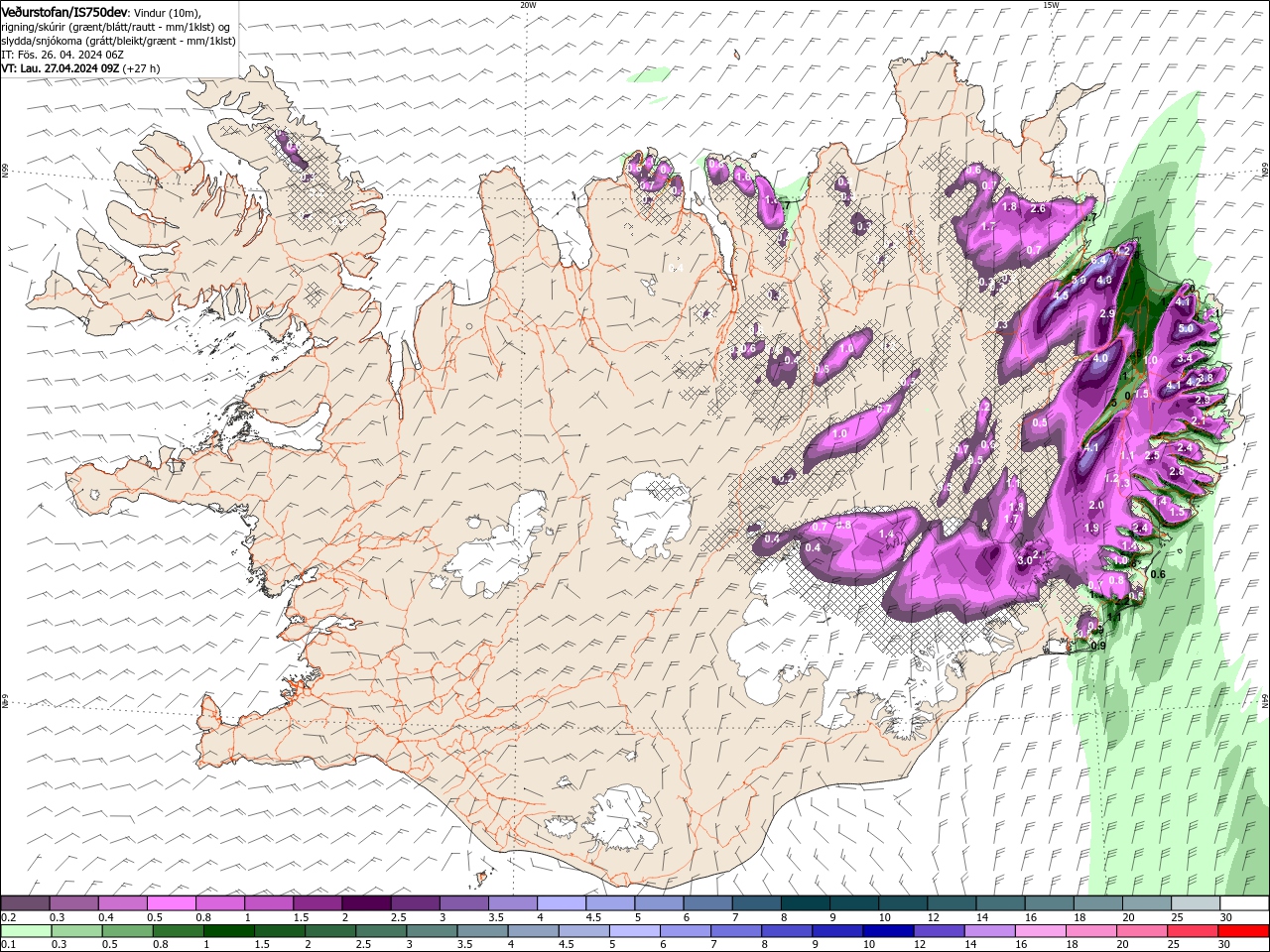Click the slydda/snjókoma legend description line
1270x952 pixels.
(x=118, y=41)
